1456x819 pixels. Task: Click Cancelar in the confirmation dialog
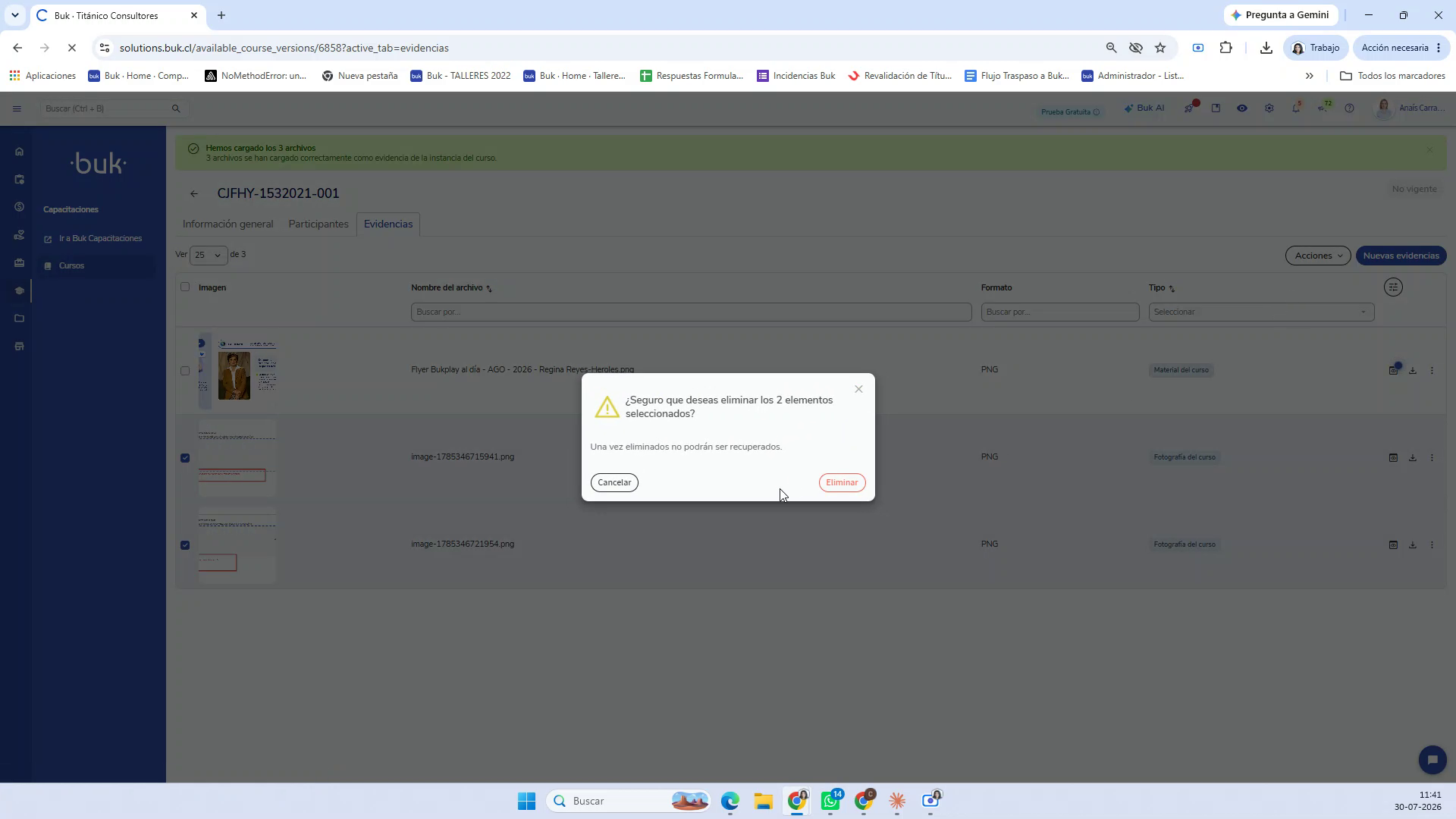614,482
